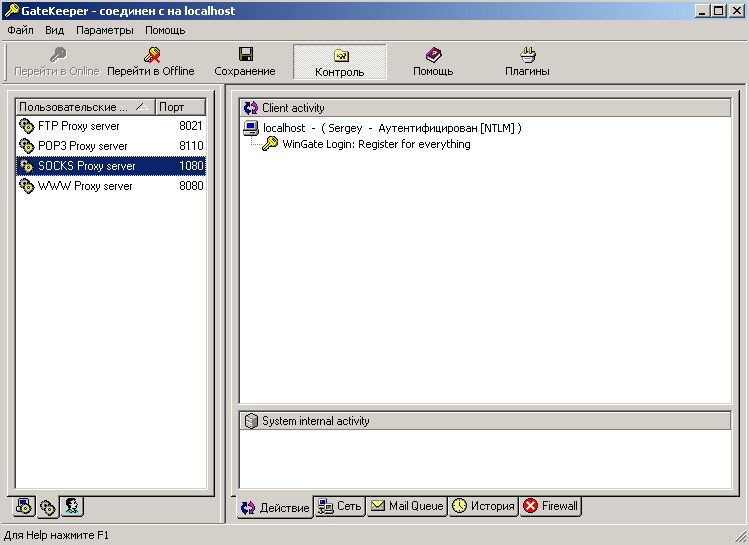The height and width of the screenshot is (545, 749).
Task: Sort by Пользовательские column header
Action: click(x=86, y=107)
